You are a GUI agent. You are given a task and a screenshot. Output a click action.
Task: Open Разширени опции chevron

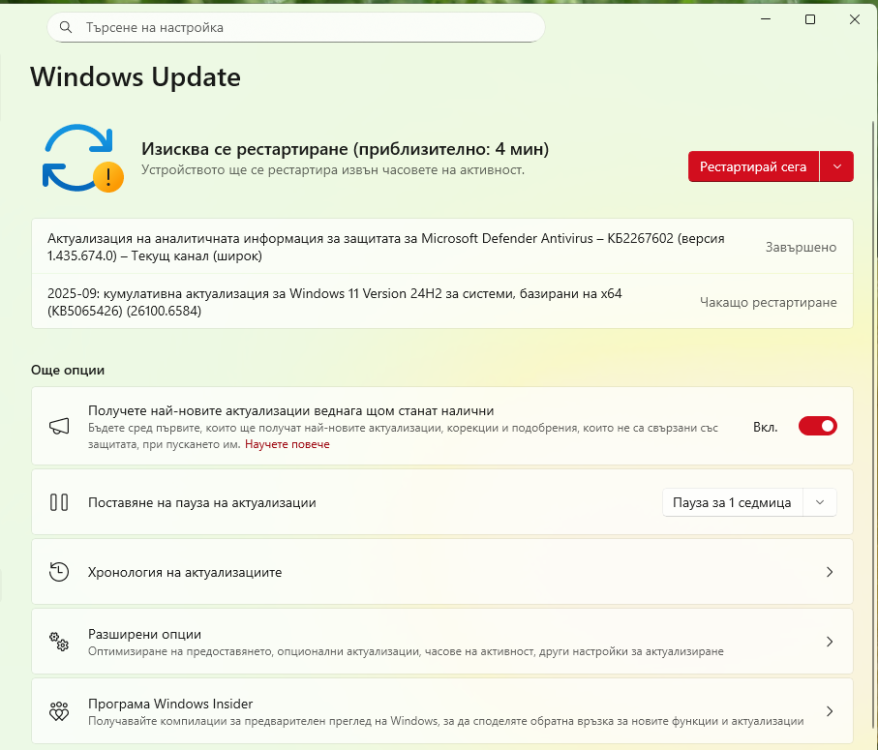[x=830, y=641]
